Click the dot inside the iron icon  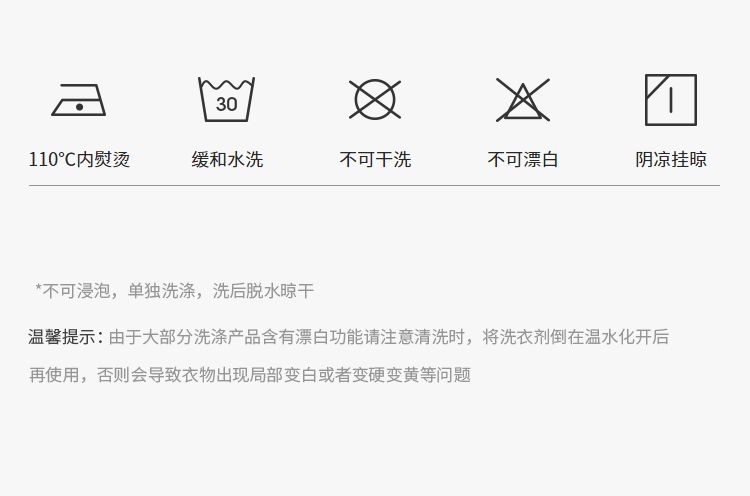coord(79,107)
